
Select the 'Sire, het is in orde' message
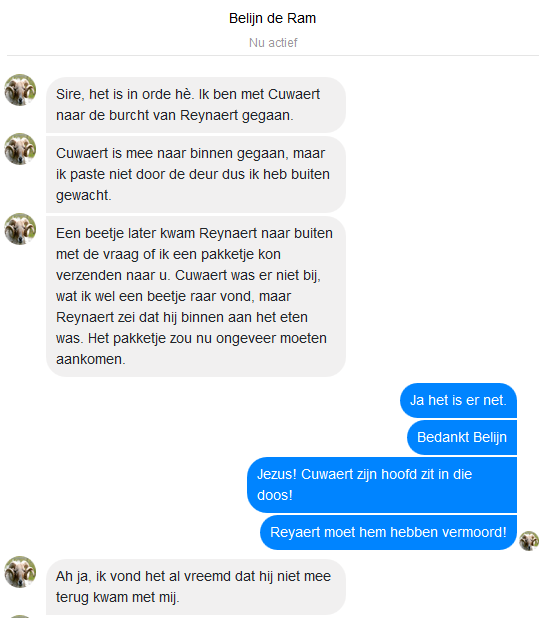[196, 105]
